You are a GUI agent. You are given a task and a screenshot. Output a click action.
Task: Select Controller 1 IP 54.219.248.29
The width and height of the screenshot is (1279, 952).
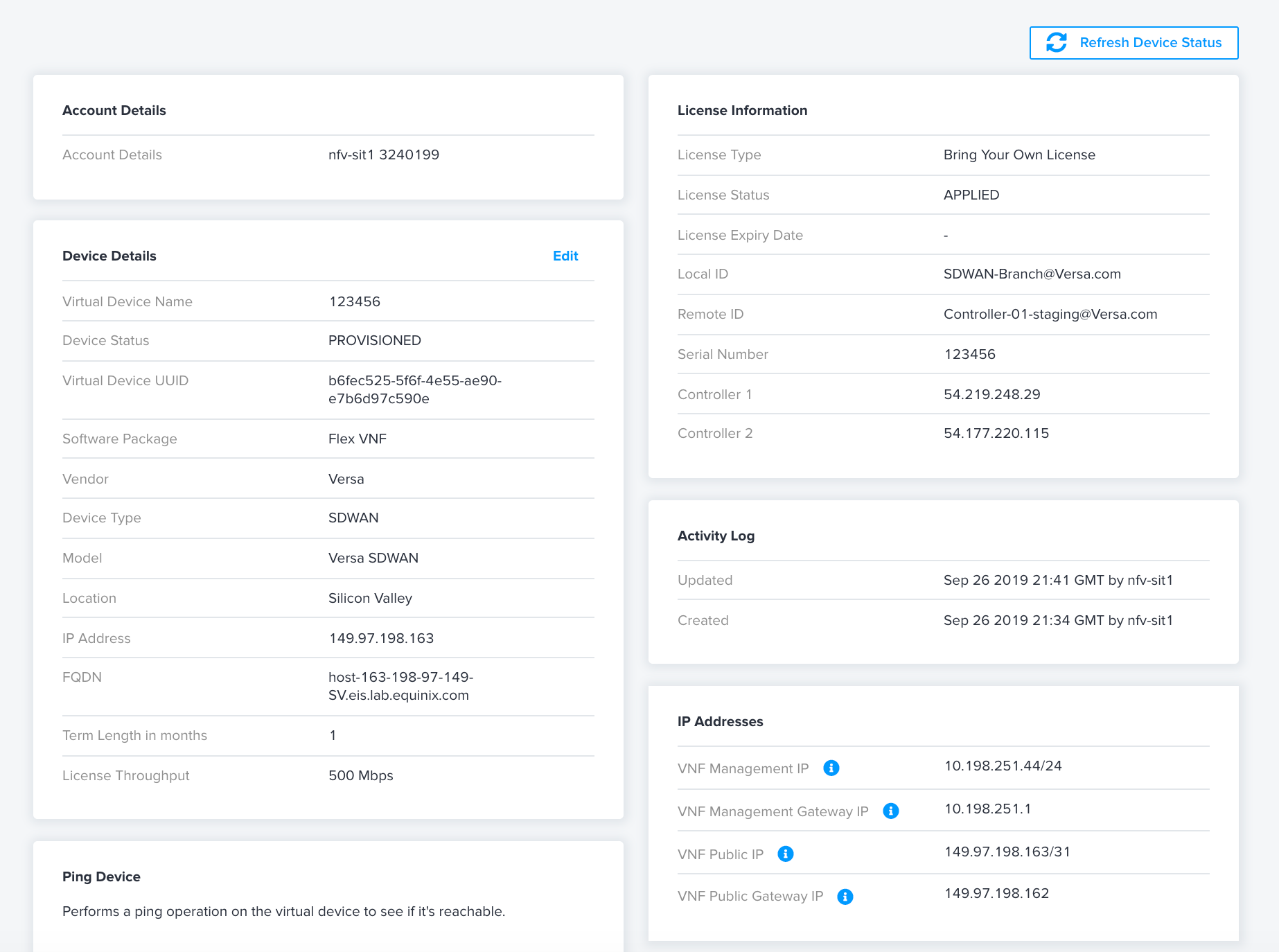(x=992, y=394)
